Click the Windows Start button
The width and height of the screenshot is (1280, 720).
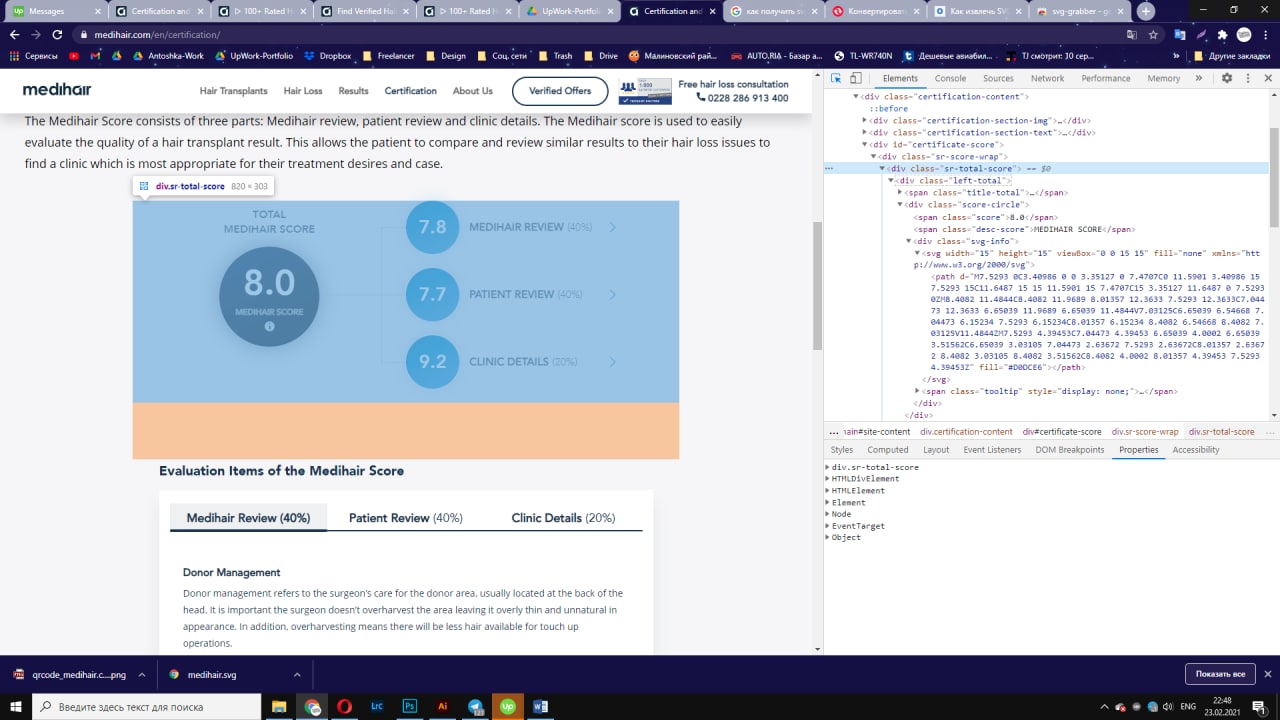point(15,705)
